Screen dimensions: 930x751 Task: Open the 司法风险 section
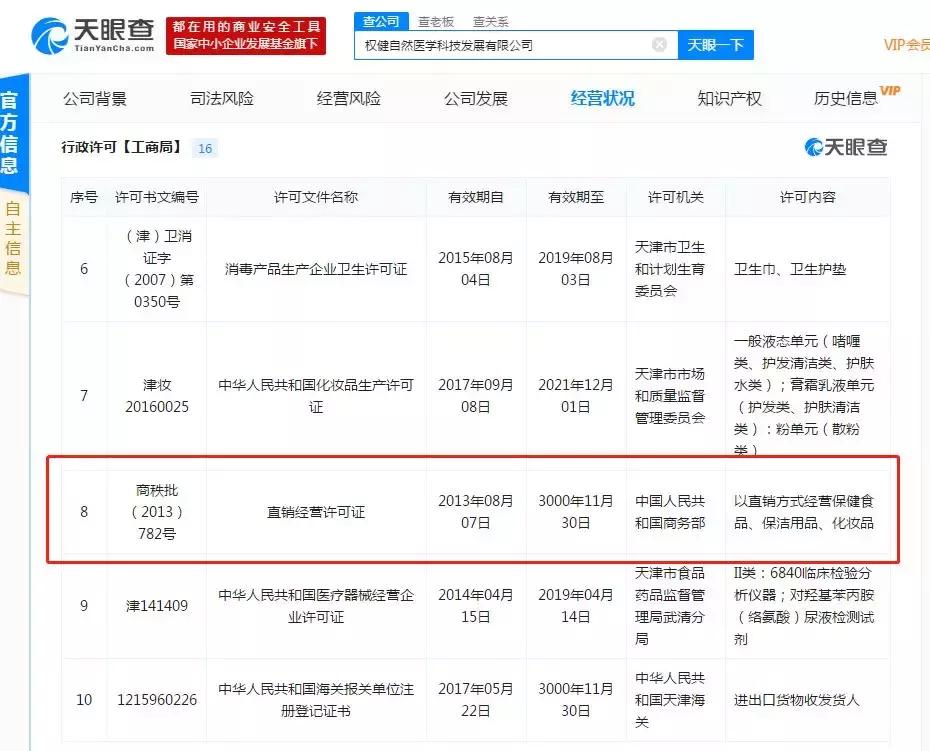[x=221, y=97]
